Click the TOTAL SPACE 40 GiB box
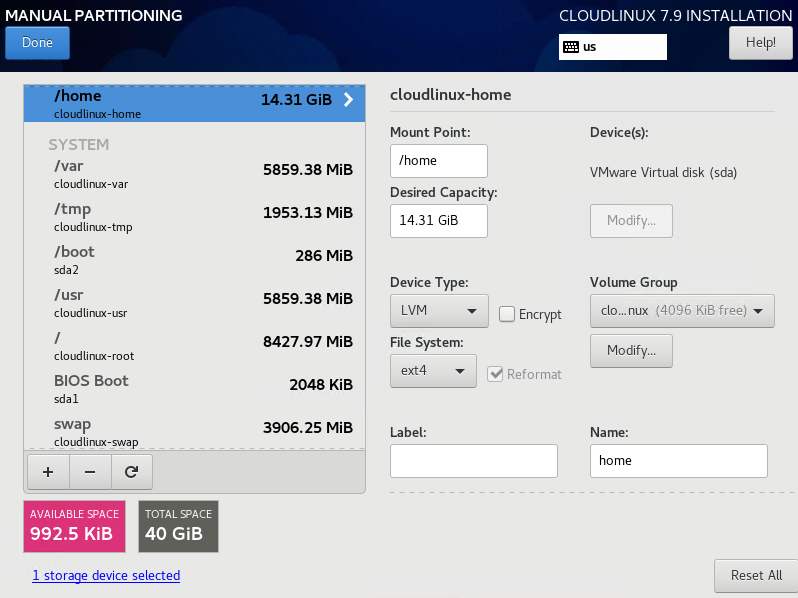Screen dimensions: 798x598 point(178,526)
